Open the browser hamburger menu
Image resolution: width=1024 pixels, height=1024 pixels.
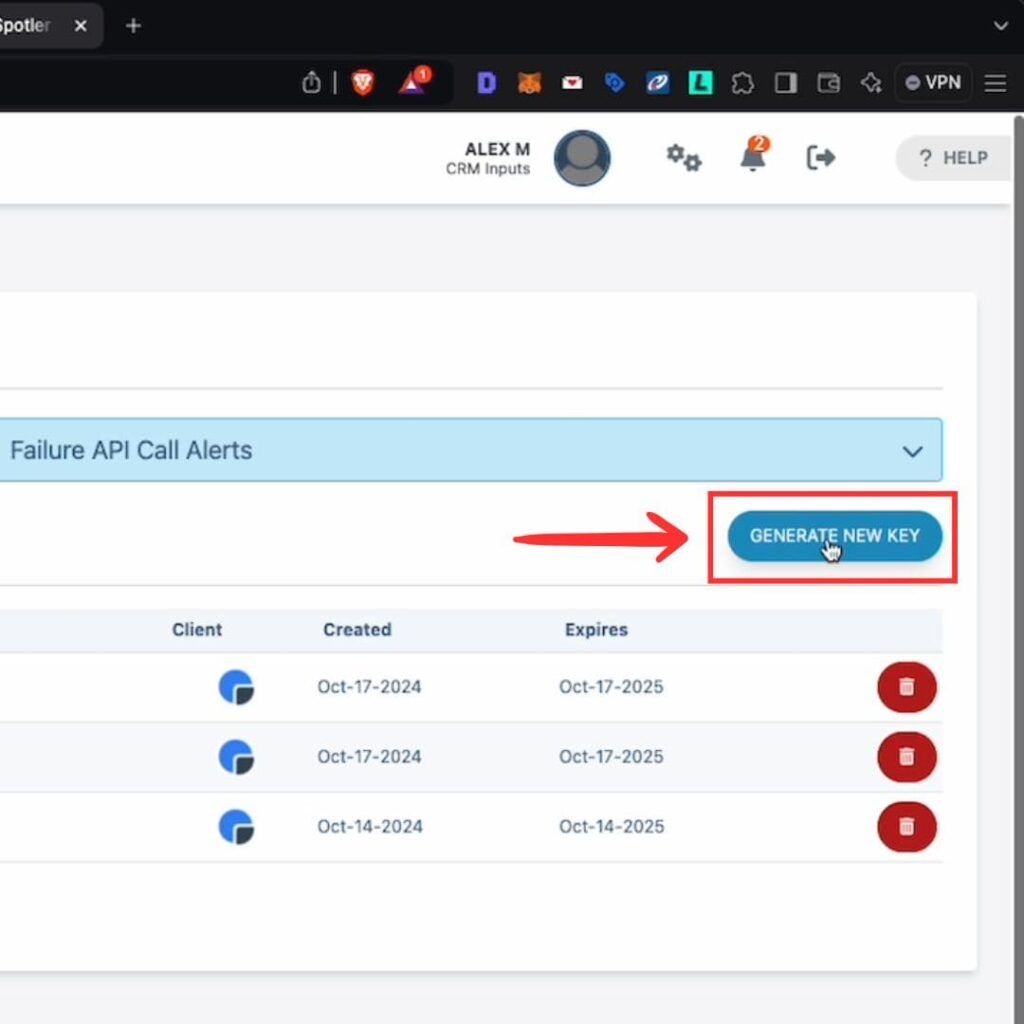tap(995, 83)
